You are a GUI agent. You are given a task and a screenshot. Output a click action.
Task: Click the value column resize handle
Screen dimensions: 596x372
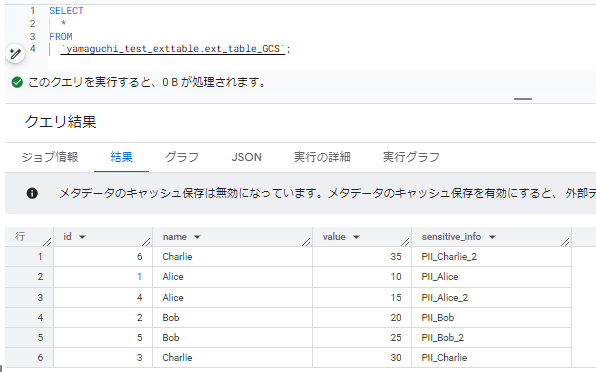(405, 241)
